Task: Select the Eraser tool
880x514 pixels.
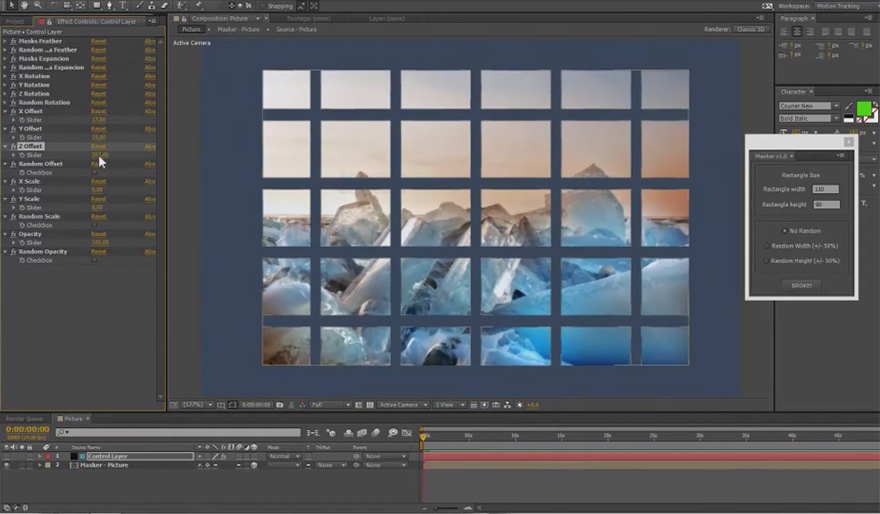Action: pos(164,5)
